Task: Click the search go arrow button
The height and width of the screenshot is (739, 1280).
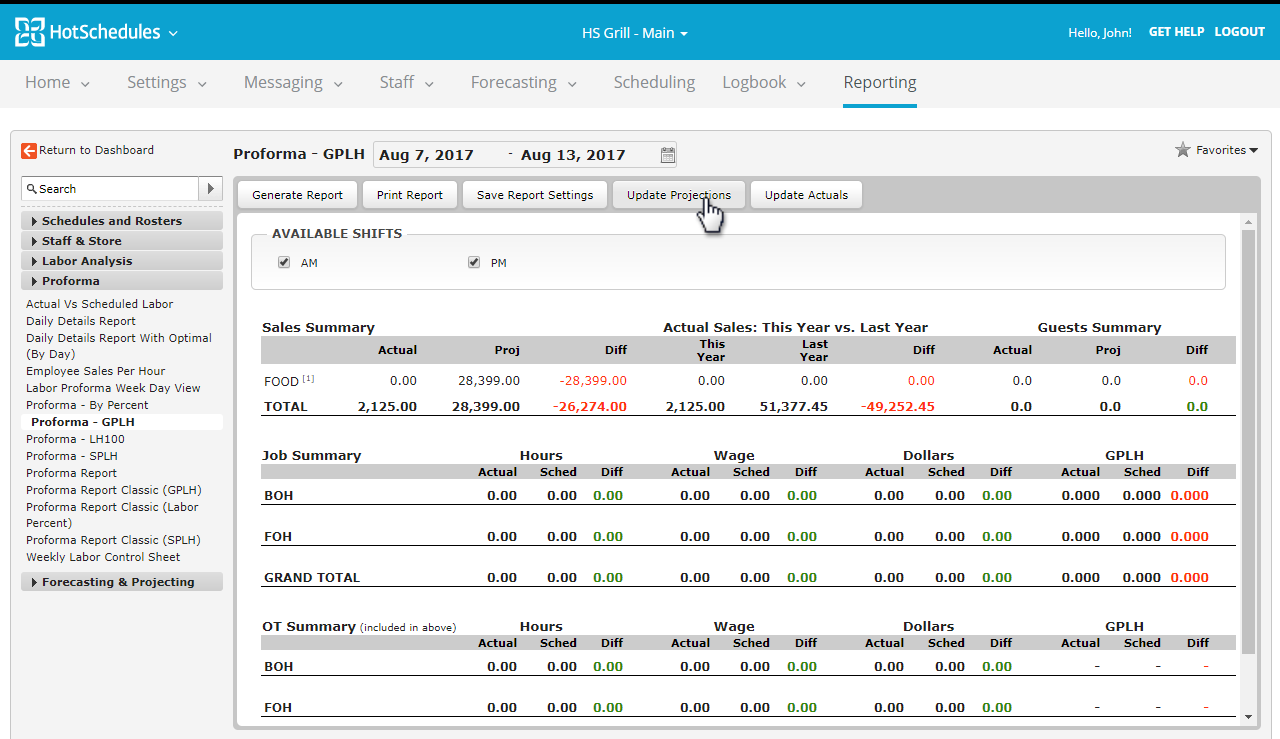Action: (211, 188)
